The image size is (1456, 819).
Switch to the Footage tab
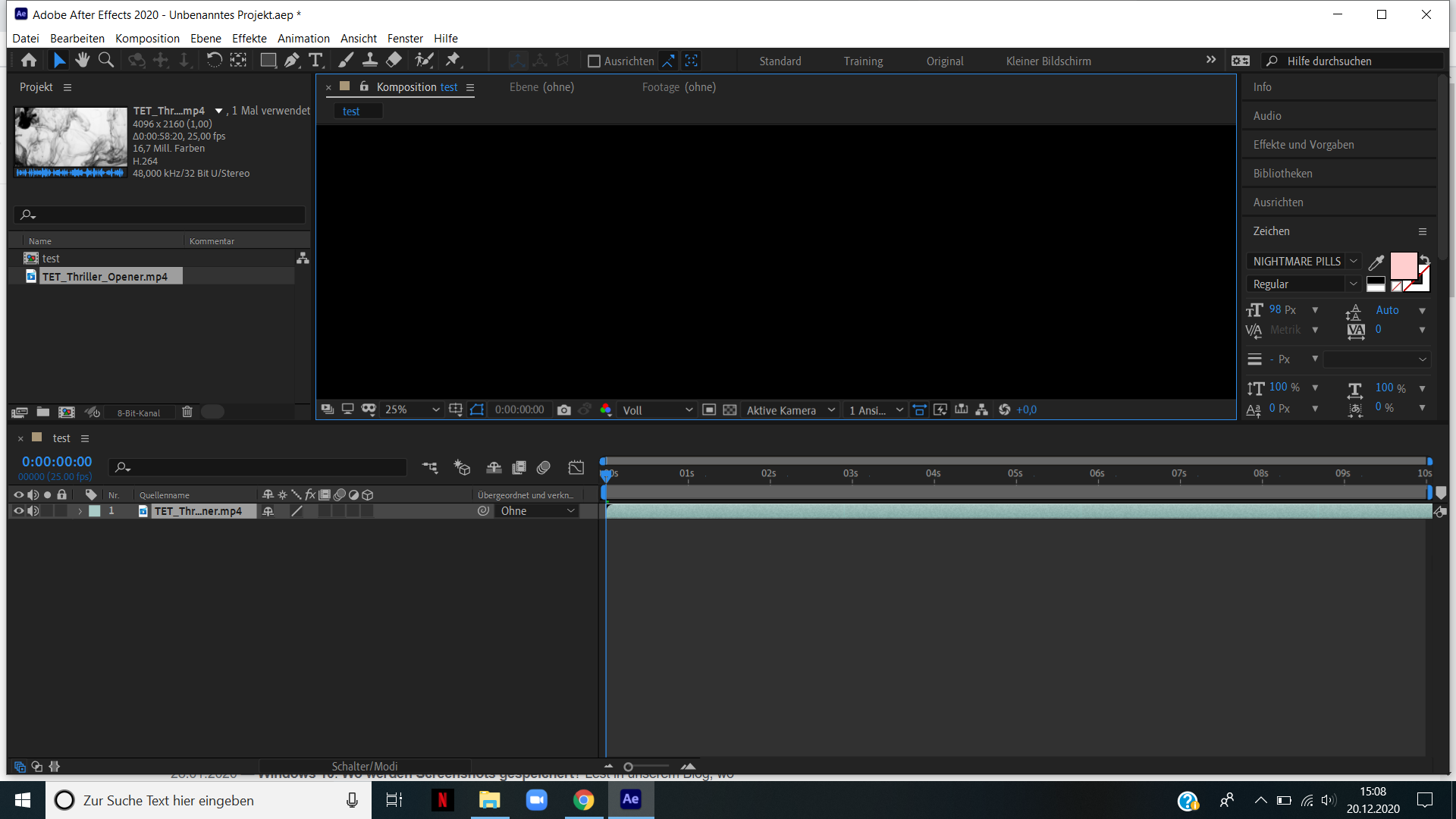679,87
